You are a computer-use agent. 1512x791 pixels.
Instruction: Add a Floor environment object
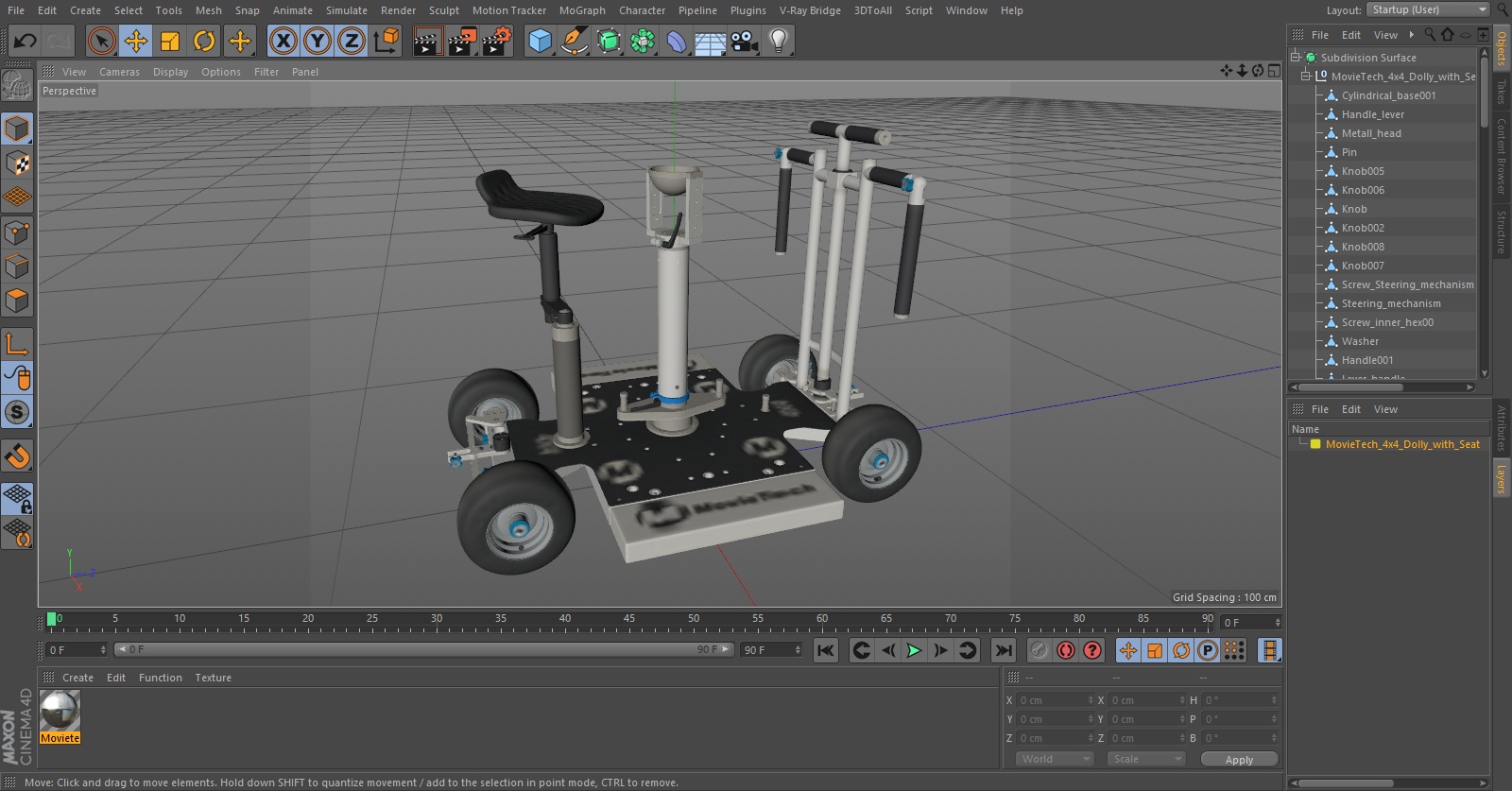pyautogui.click(x=710, y=41)
